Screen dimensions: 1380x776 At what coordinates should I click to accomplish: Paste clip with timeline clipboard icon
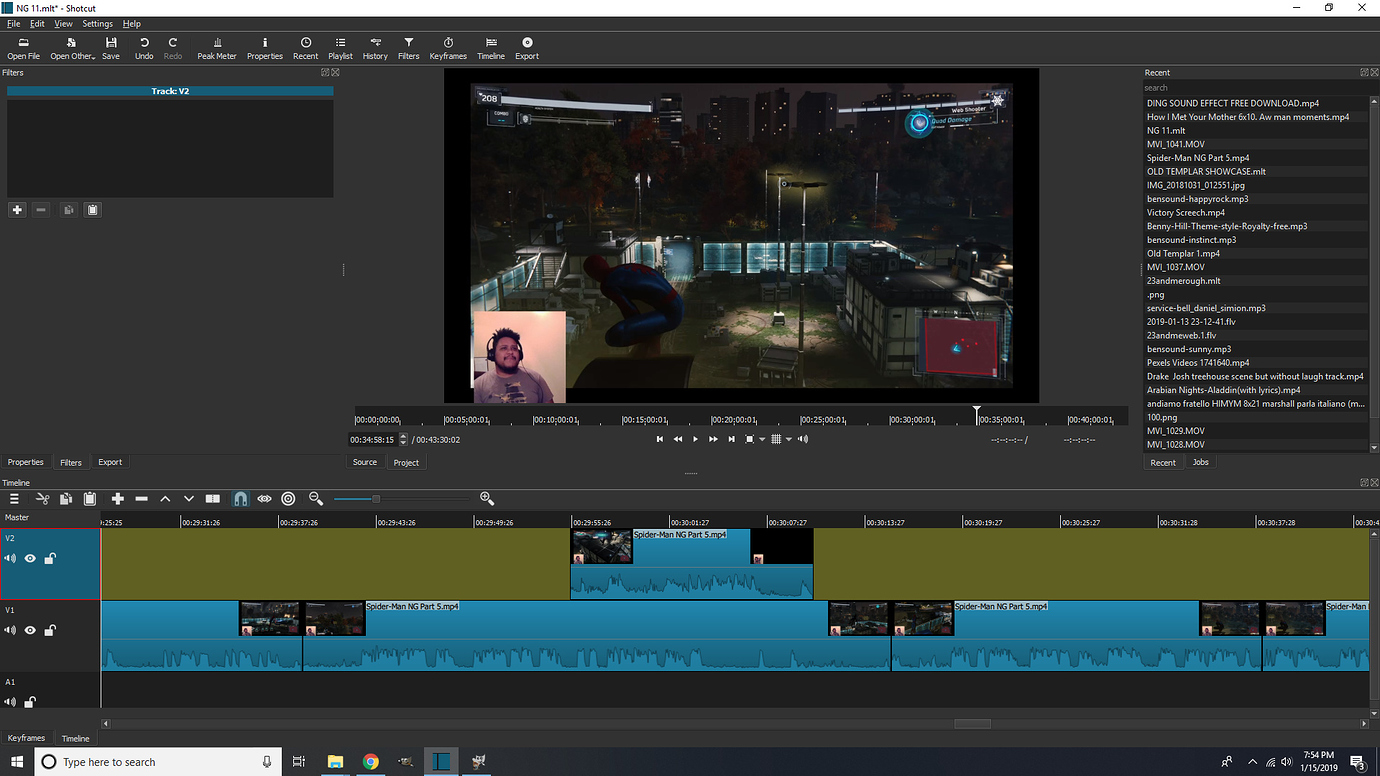coord(89,498)
